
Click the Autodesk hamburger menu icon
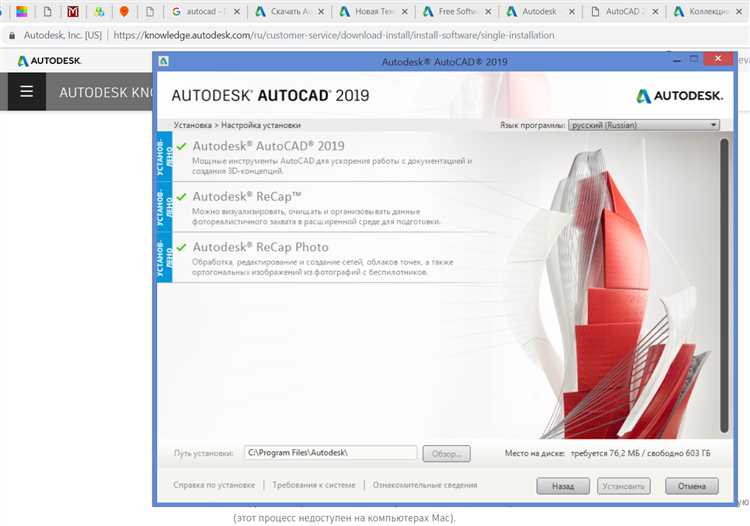coord(26,91)
